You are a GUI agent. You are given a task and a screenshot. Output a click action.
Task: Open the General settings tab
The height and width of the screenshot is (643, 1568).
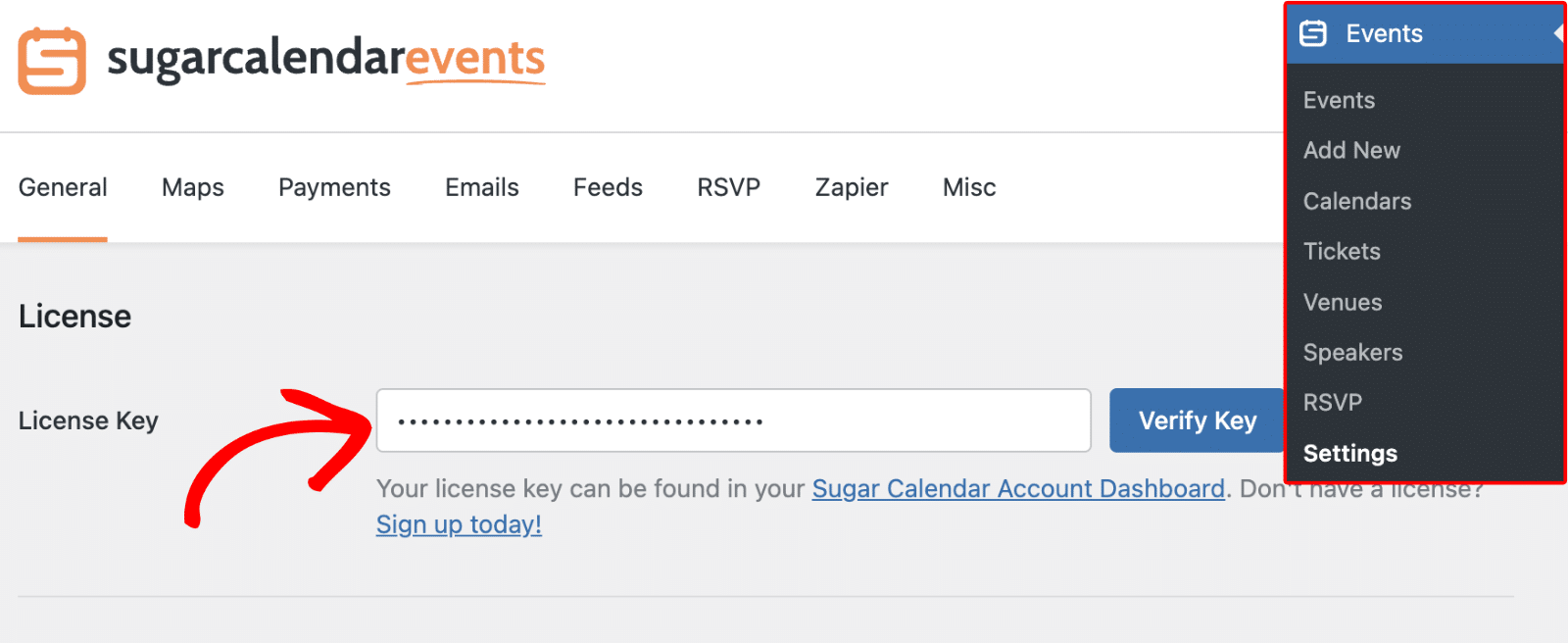click(63, 187)
